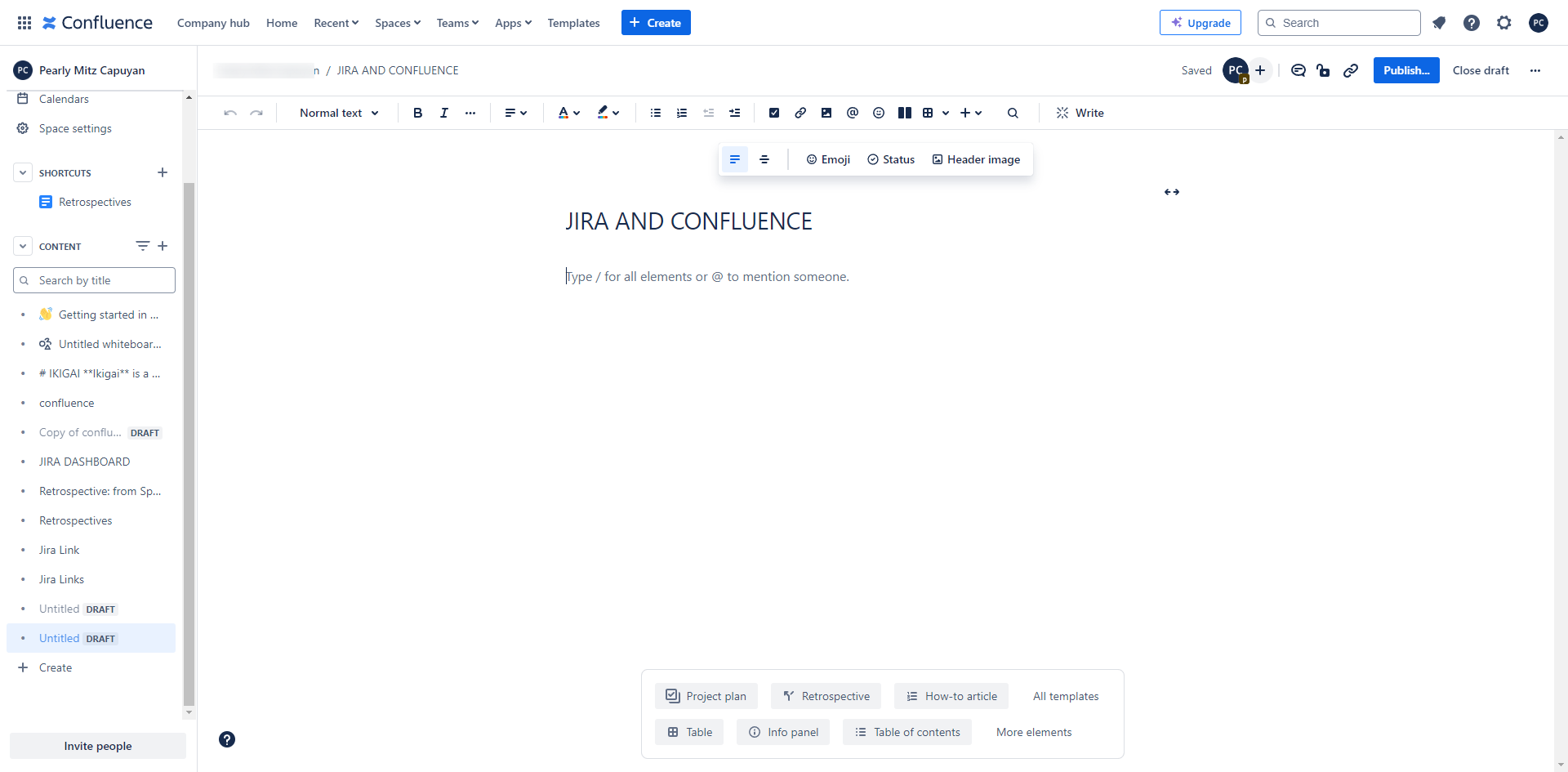This screenshot has height=772, width=1568.
Task: Expand the insert elements plus dropdown
Action: [971, 113]
